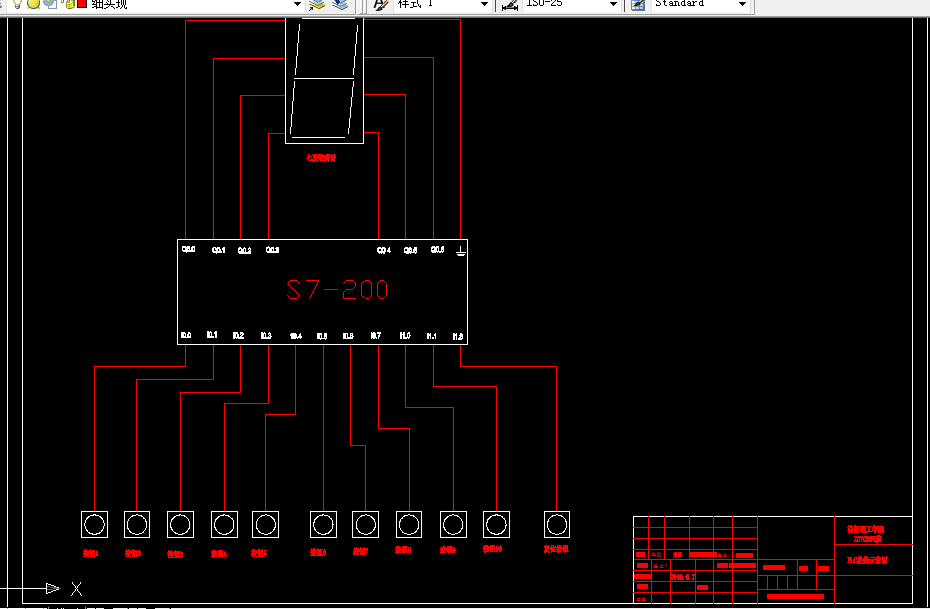Toggle the layer freeze sun icon
The image size is (930, 609).
pyautogui.click(x=34, y=4)
